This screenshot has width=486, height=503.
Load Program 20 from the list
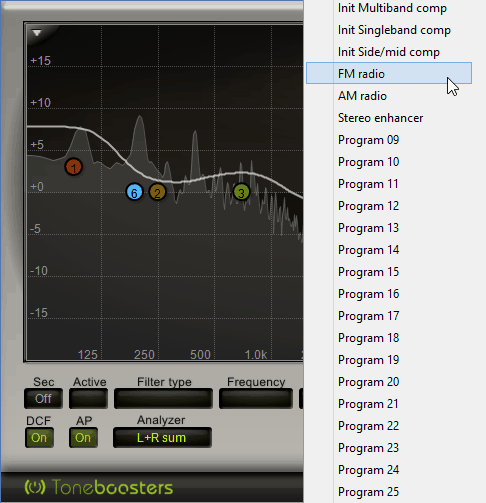pyautogui.click(x=389, y=382)
